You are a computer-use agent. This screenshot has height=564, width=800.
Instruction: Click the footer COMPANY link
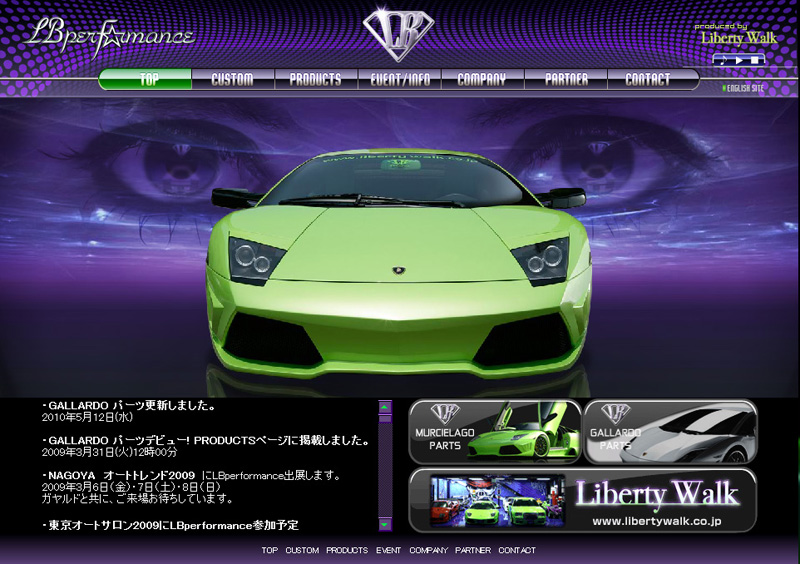click(x=428, y=550)
